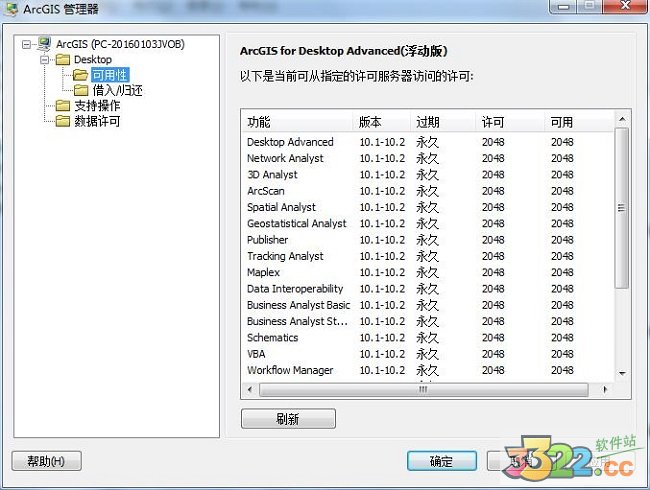The width and height of the screenshot is (650, 490).
Task: Click the list scroll up arrow
Action: click(622, 119)
